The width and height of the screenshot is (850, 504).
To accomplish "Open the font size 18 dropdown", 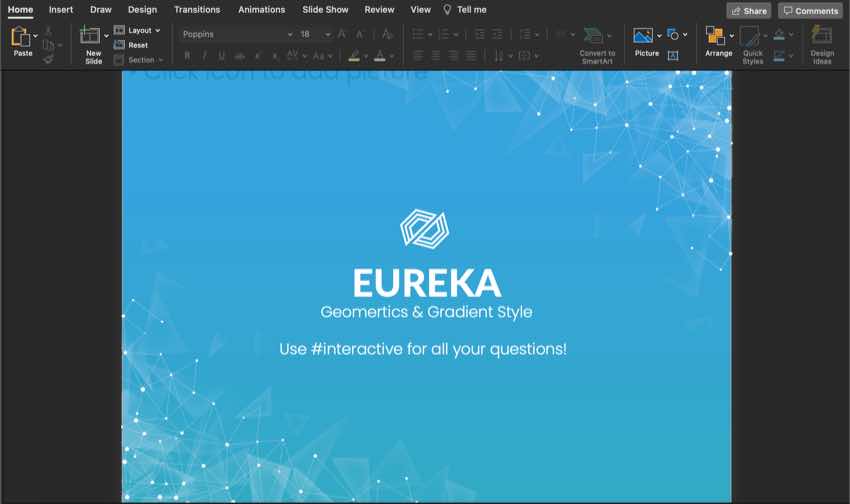I will 327,35.
